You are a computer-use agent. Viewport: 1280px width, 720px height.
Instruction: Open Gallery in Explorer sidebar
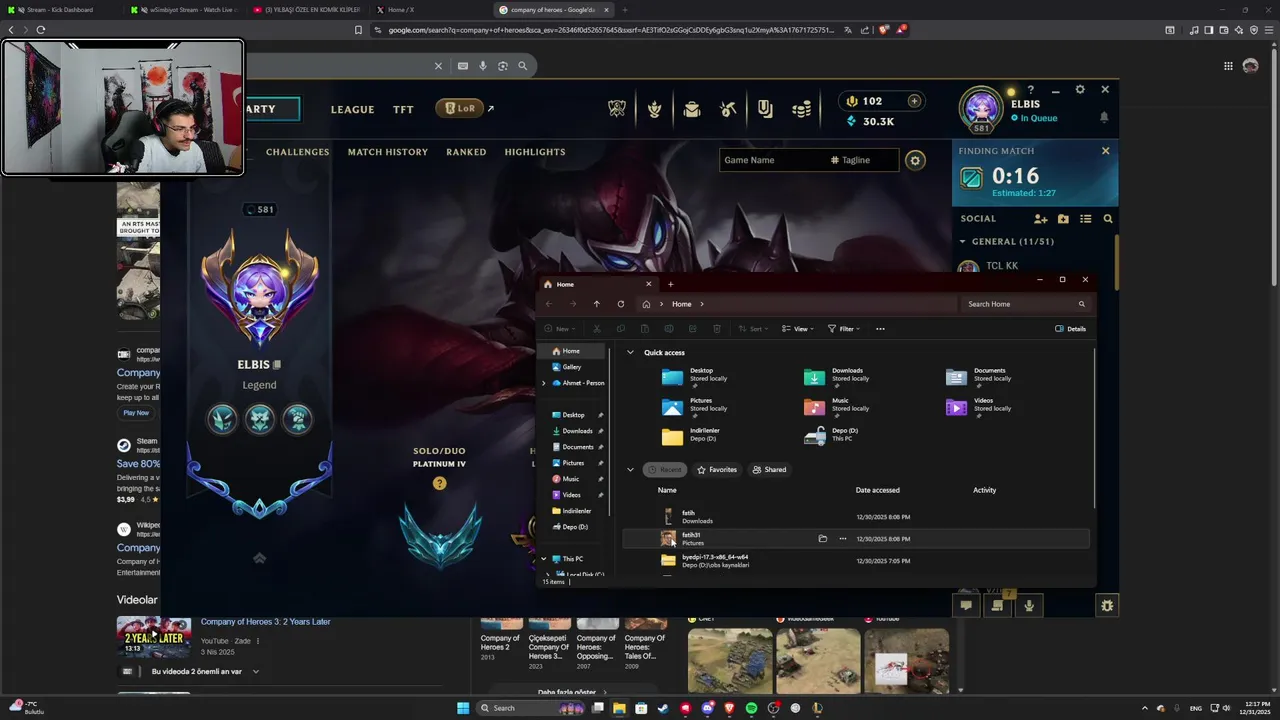pyautogui.click(x=572, y=367)
